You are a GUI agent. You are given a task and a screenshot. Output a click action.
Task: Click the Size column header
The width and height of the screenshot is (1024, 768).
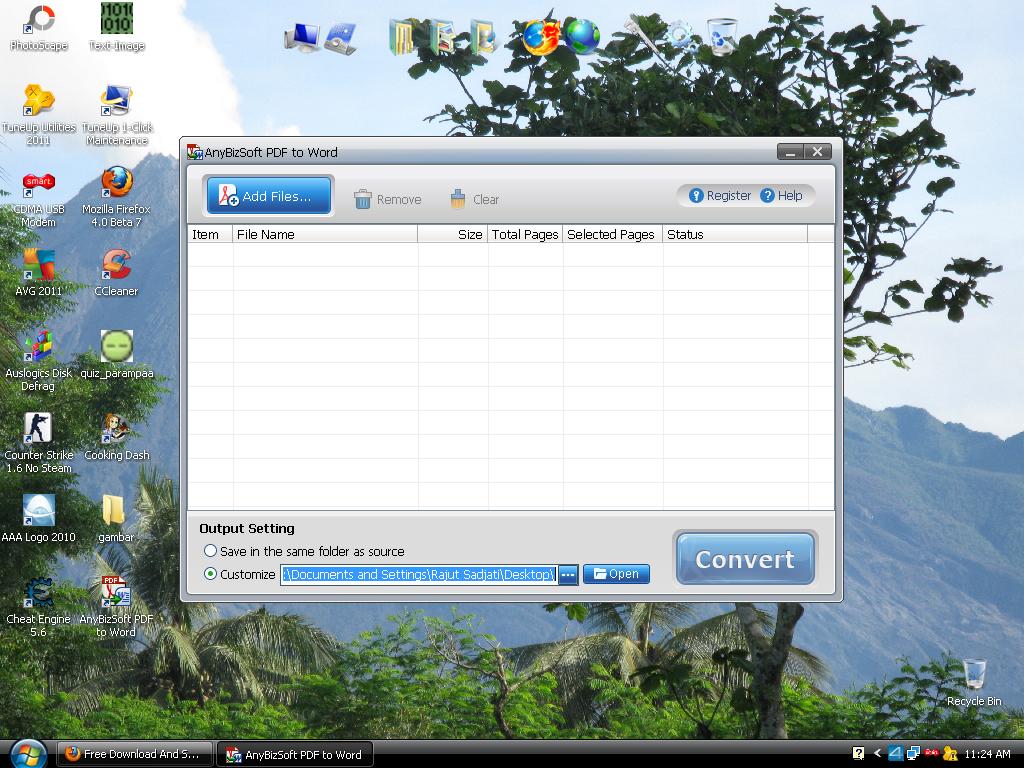pyautogui.click(x=453, y=234)
